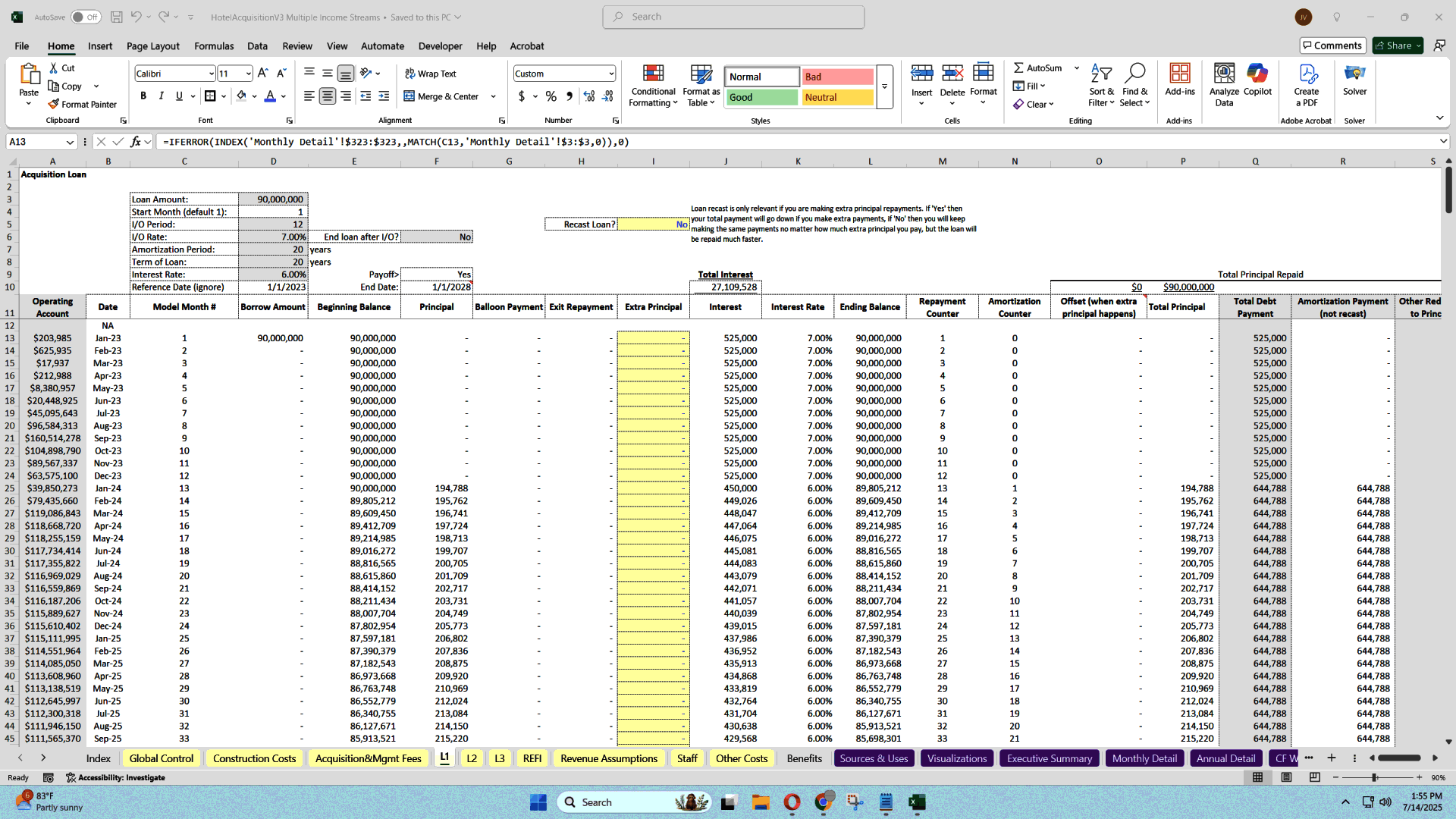Image resolution: width=1456 pixels, height=819 pixels.
Task: Toggle Wrap Text
Action: point(431,74)
